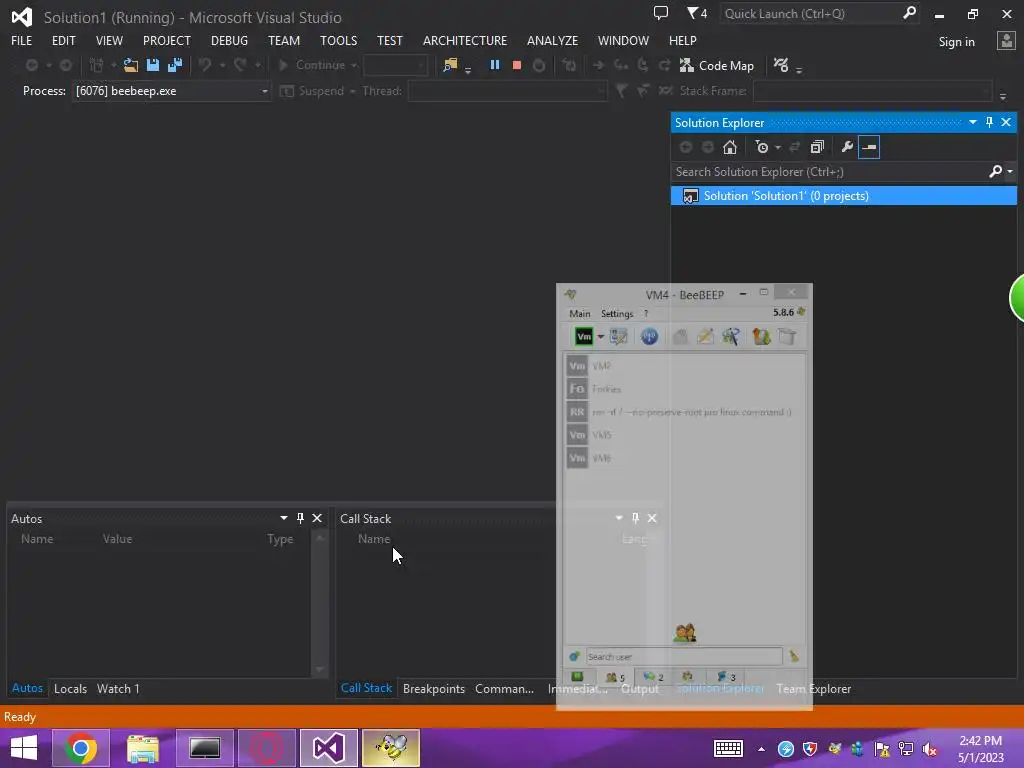1024x768 pixels.
Task: Open the DEBUG menu
Action: click(229, 40)
